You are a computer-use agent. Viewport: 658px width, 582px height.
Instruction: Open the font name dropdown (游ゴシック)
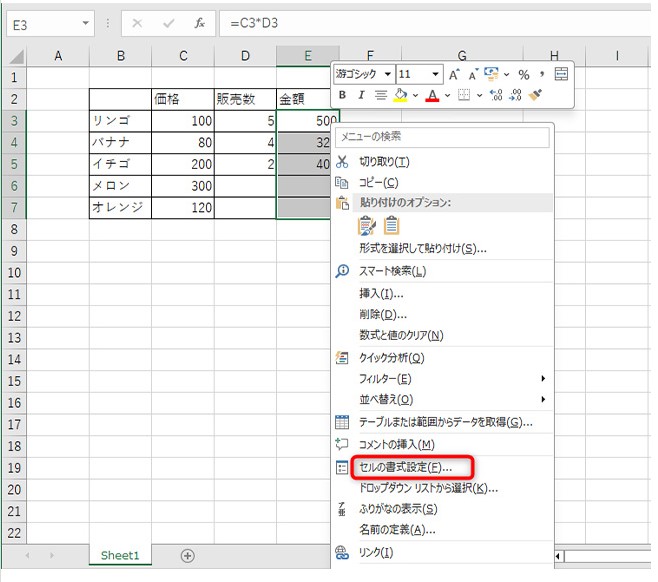point(387,74)
